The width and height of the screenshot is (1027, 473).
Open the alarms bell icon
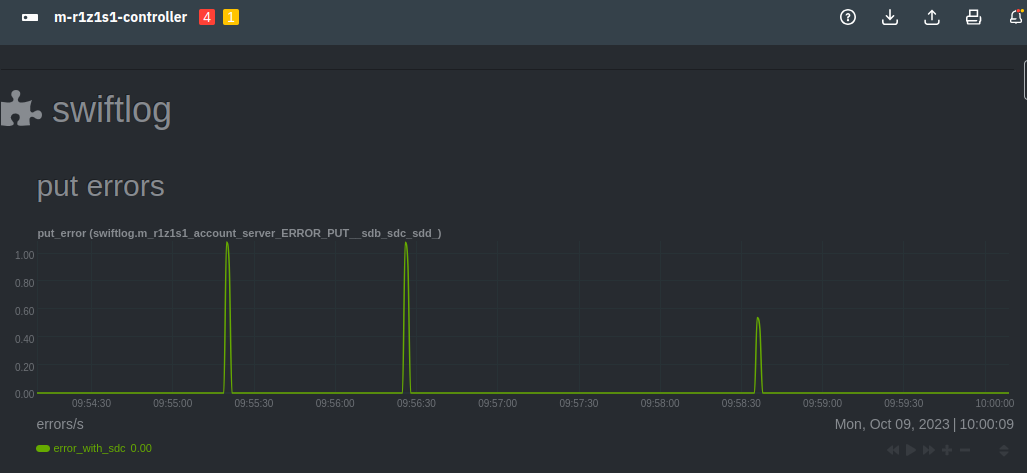point(1016,17)
